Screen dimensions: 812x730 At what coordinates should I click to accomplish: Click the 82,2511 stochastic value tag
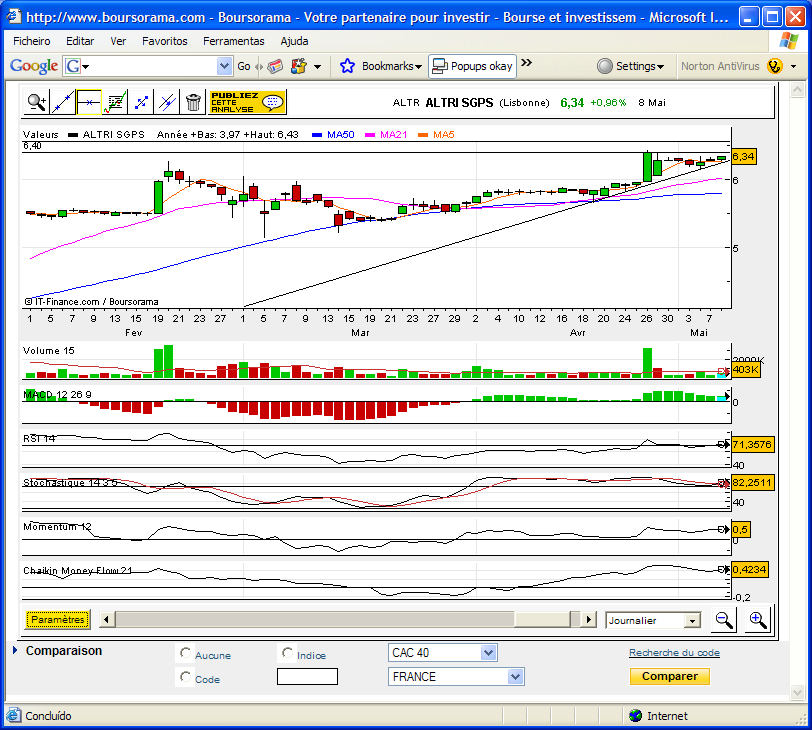click(x=752, y=483)
